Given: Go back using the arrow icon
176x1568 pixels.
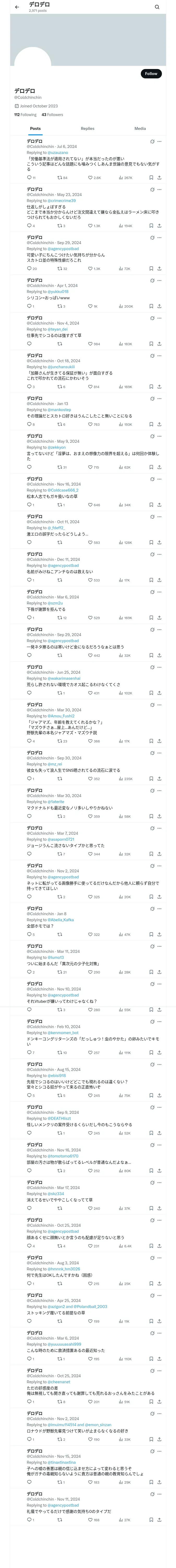Looking at the screenshot, I should pyautogui.click(x=17, y=7).
